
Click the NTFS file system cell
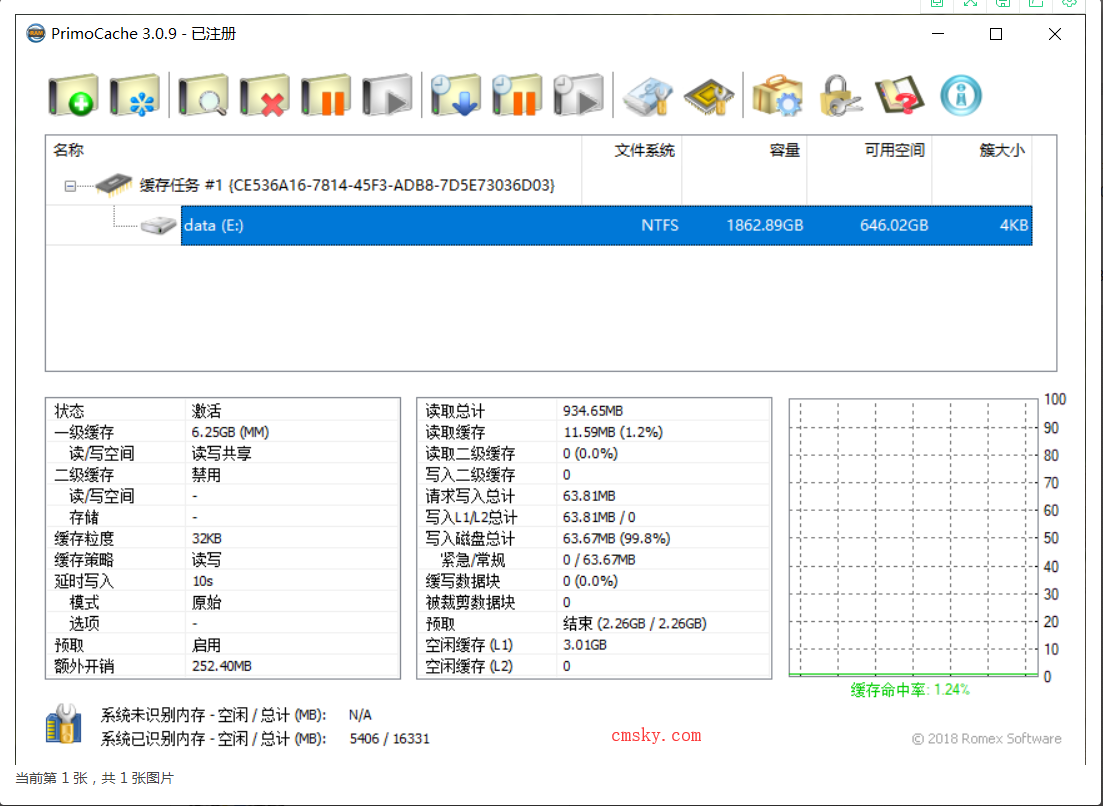coord(660,225)
